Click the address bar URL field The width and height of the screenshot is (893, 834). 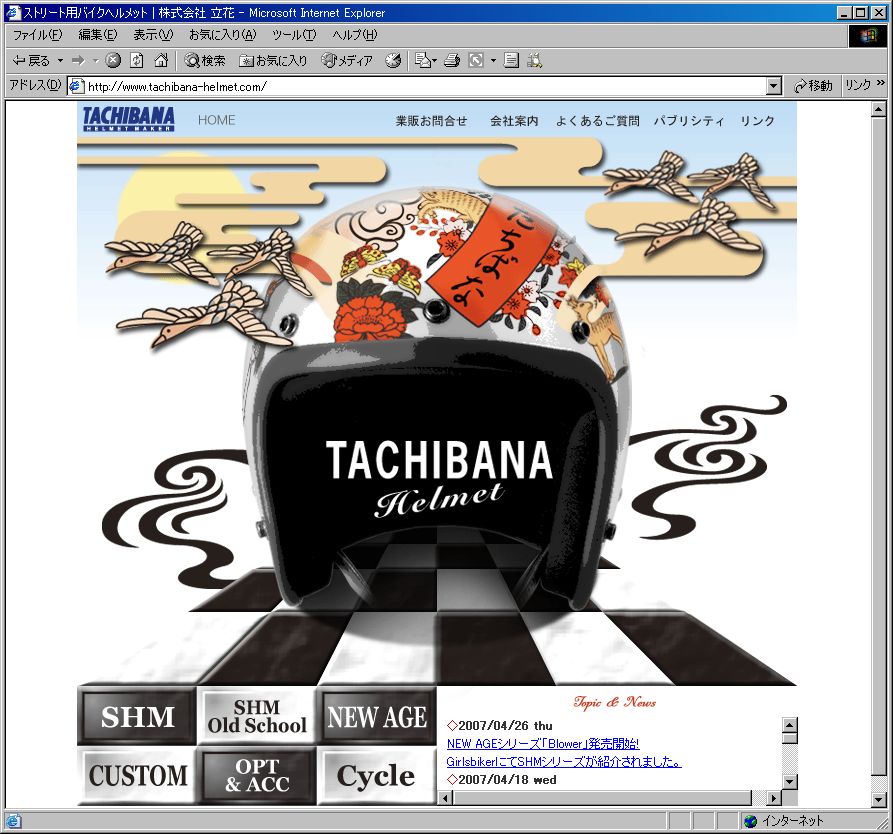[x=425, y=86]
